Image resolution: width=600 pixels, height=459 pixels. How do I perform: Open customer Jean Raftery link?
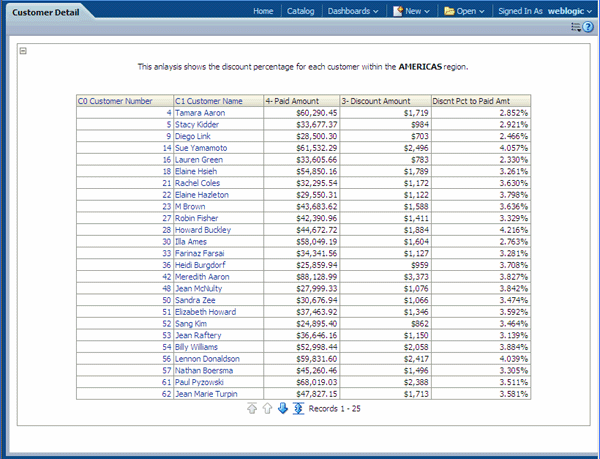tap(198, 335)
